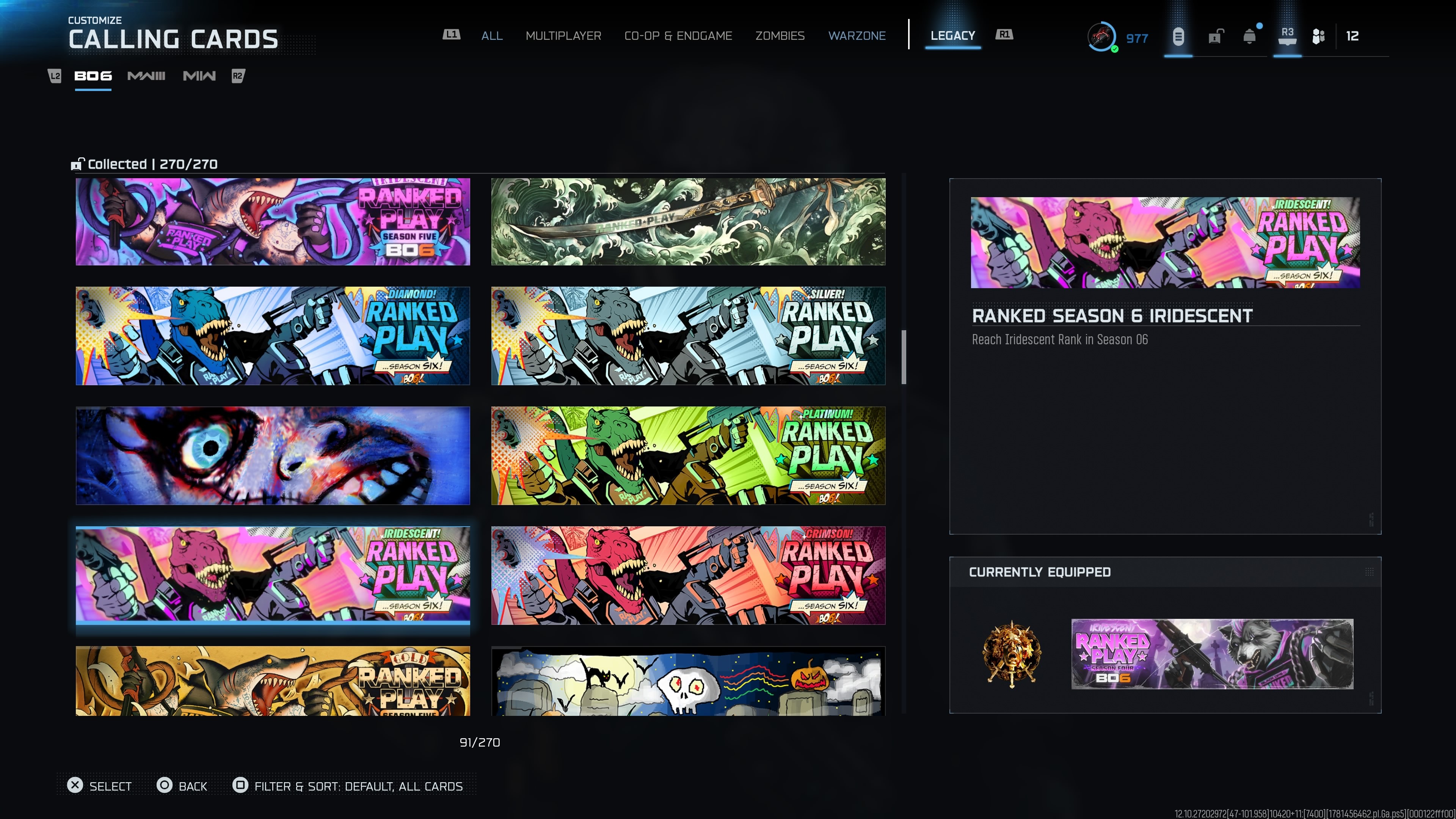Viewport: 1456px width, 819px height.
Task: Click the CURRENTLY EQUIPPED heading
Action: click(x=1040, y=572)
